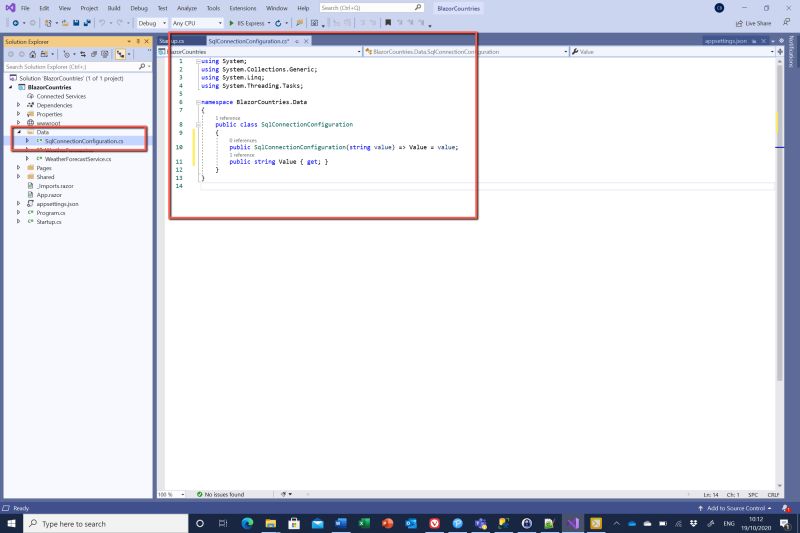Click Add to Source Control in status bar
Screen dimensions: 800x533
point(735,508)
